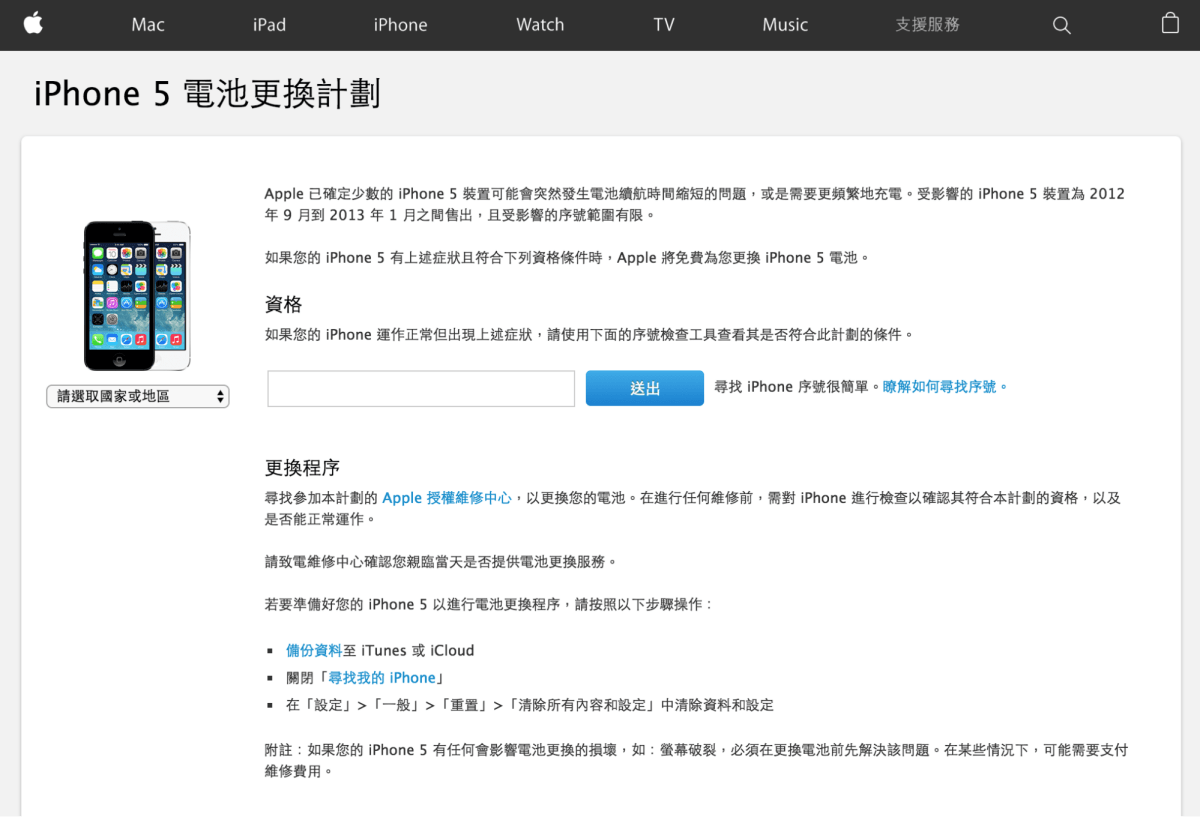Click the 清除所有內容和設定 bullet line
This screenshot has height=817, width=1200.
click(530, 704)
